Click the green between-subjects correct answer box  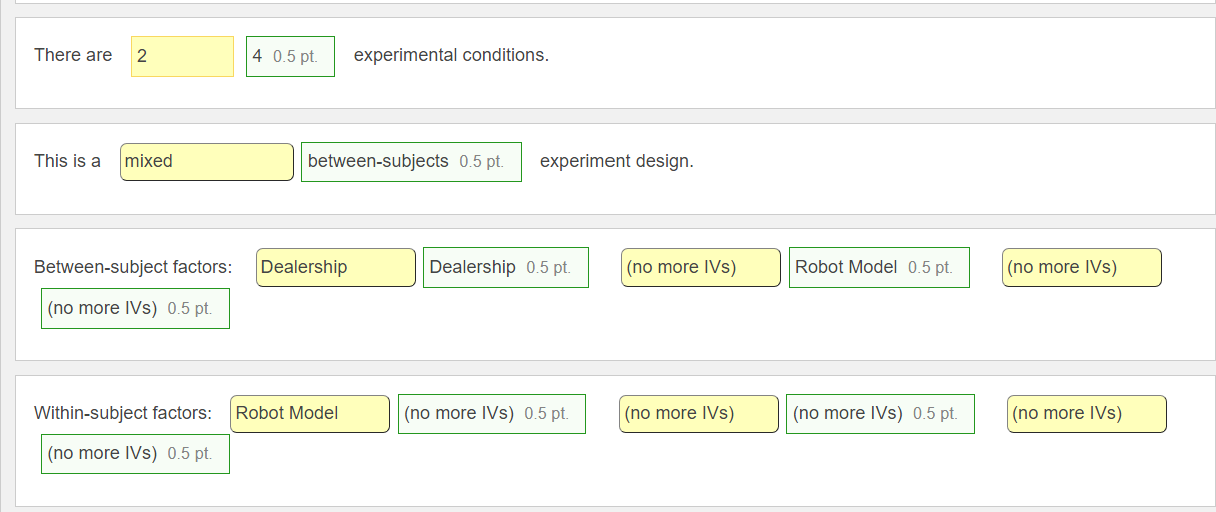[x=411, y=162]
